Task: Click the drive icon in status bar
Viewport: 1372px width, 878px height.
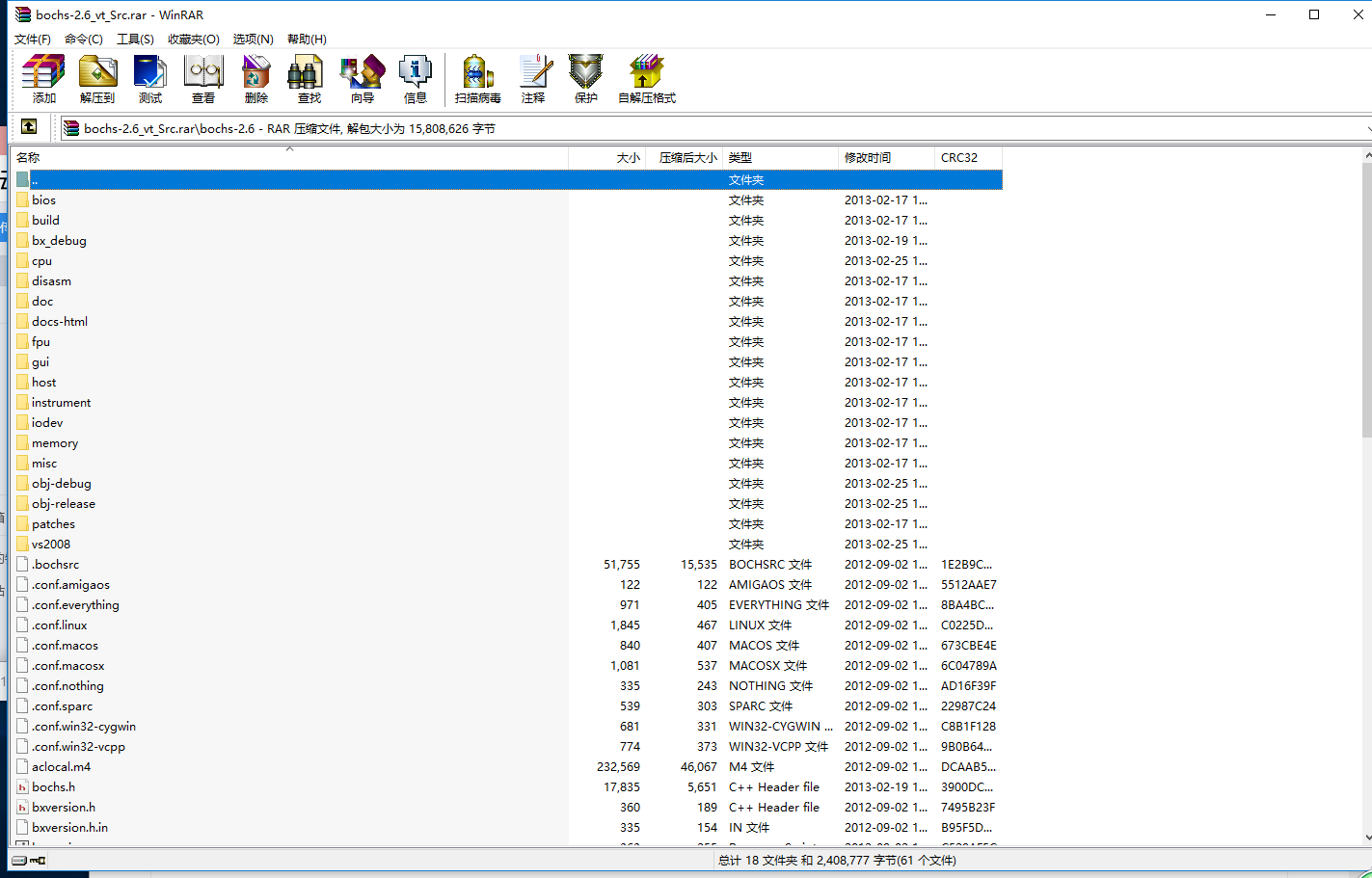Action: coord(18,860)
